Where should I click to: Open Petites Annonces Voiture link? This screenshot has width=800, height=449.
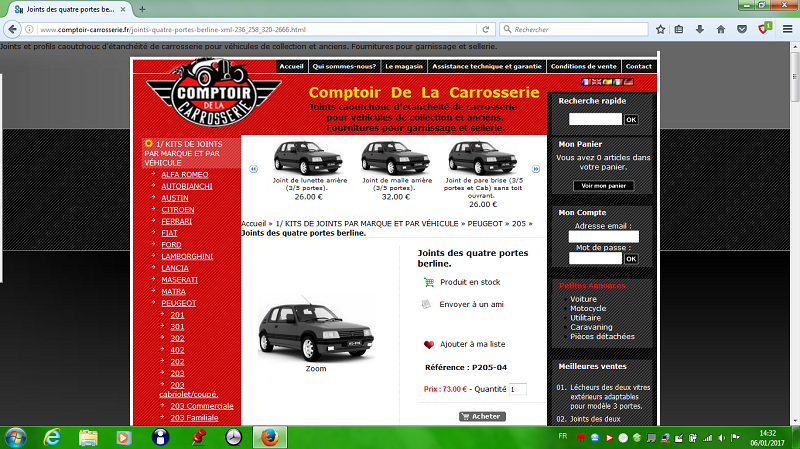583,299
